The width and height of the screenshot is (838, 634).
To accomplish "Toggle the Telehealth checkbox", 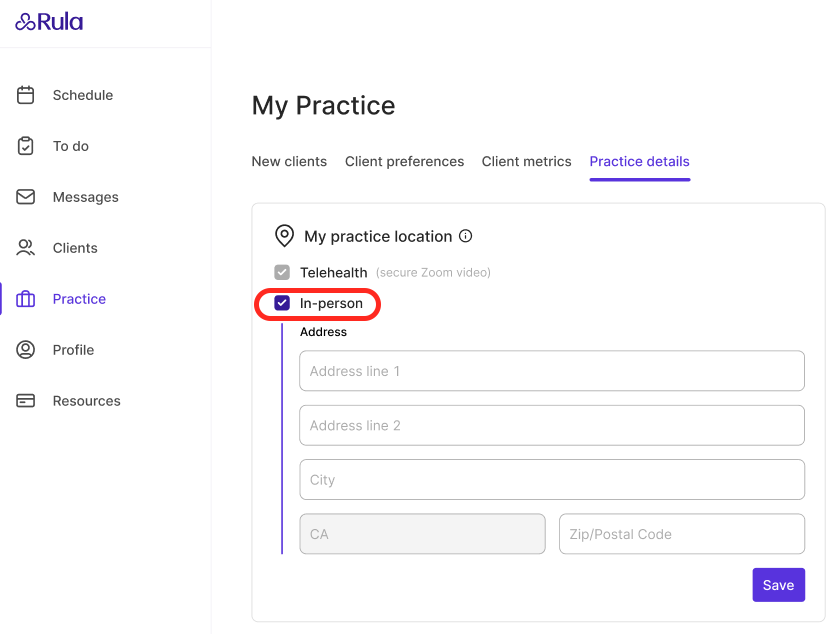I will 282,272.
